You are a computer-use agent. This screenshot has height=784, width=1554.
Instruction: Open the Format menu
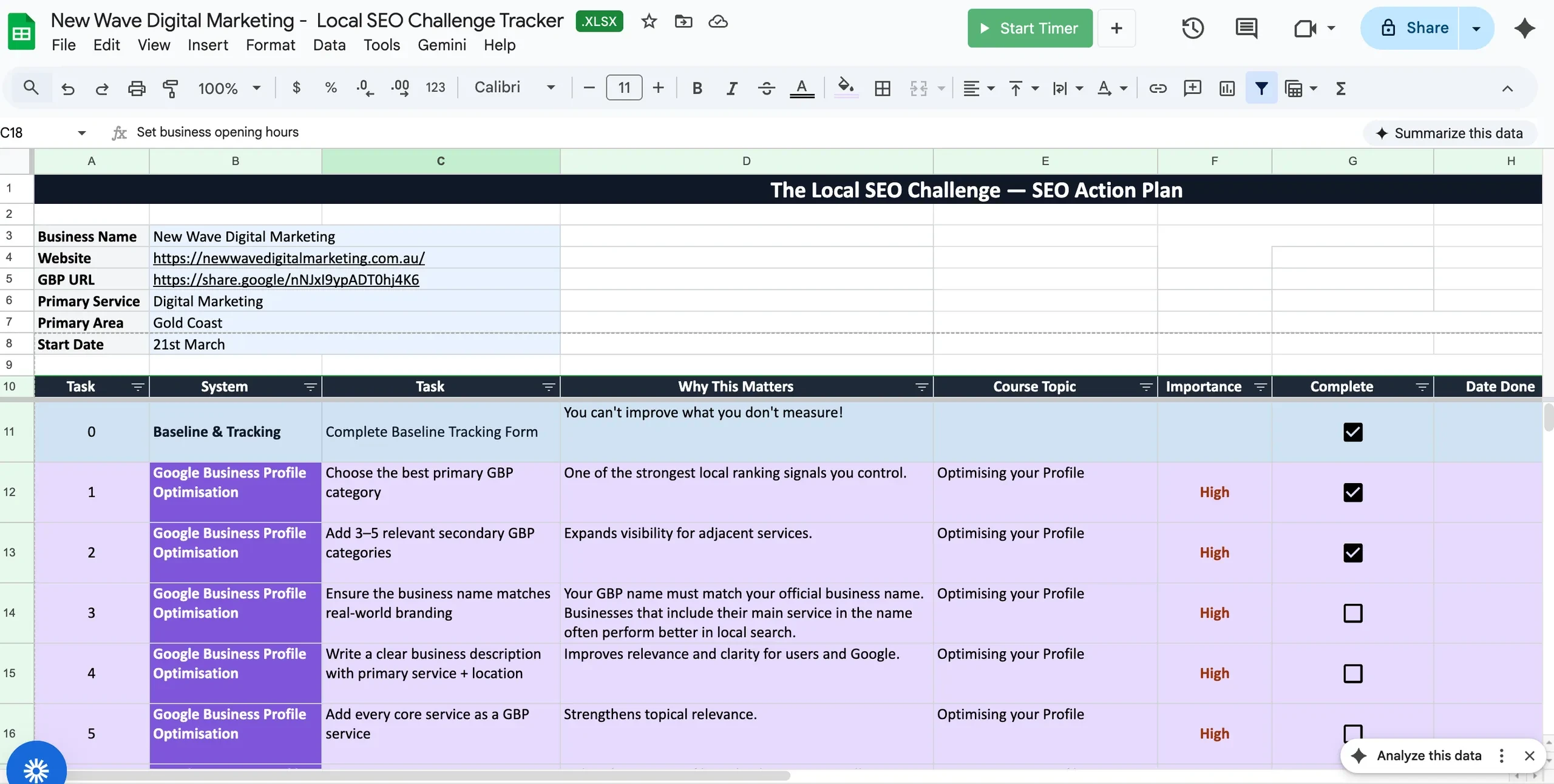click(270, 45)
